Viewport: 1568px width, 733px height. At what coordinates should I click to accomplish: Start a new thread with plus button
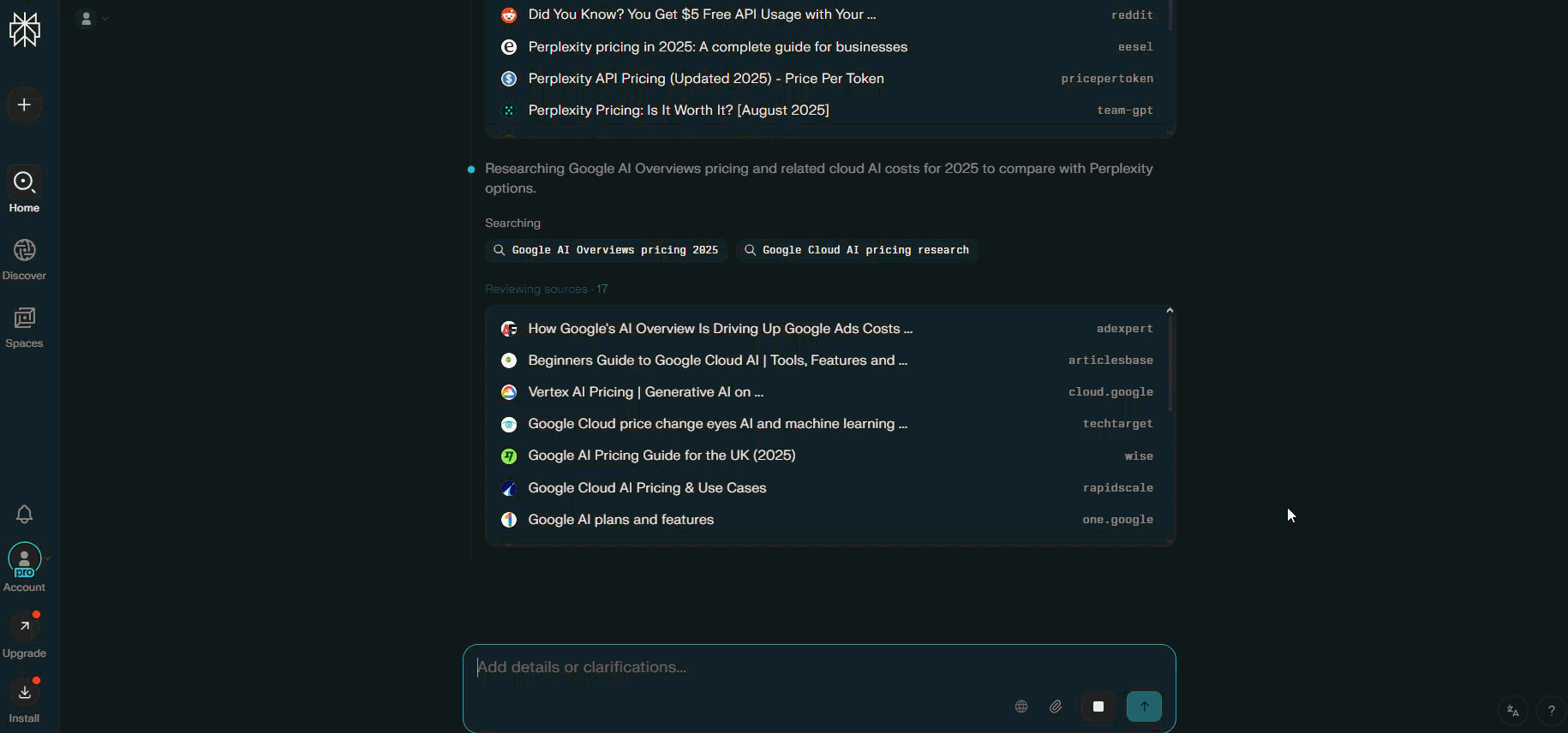(25, 105)
